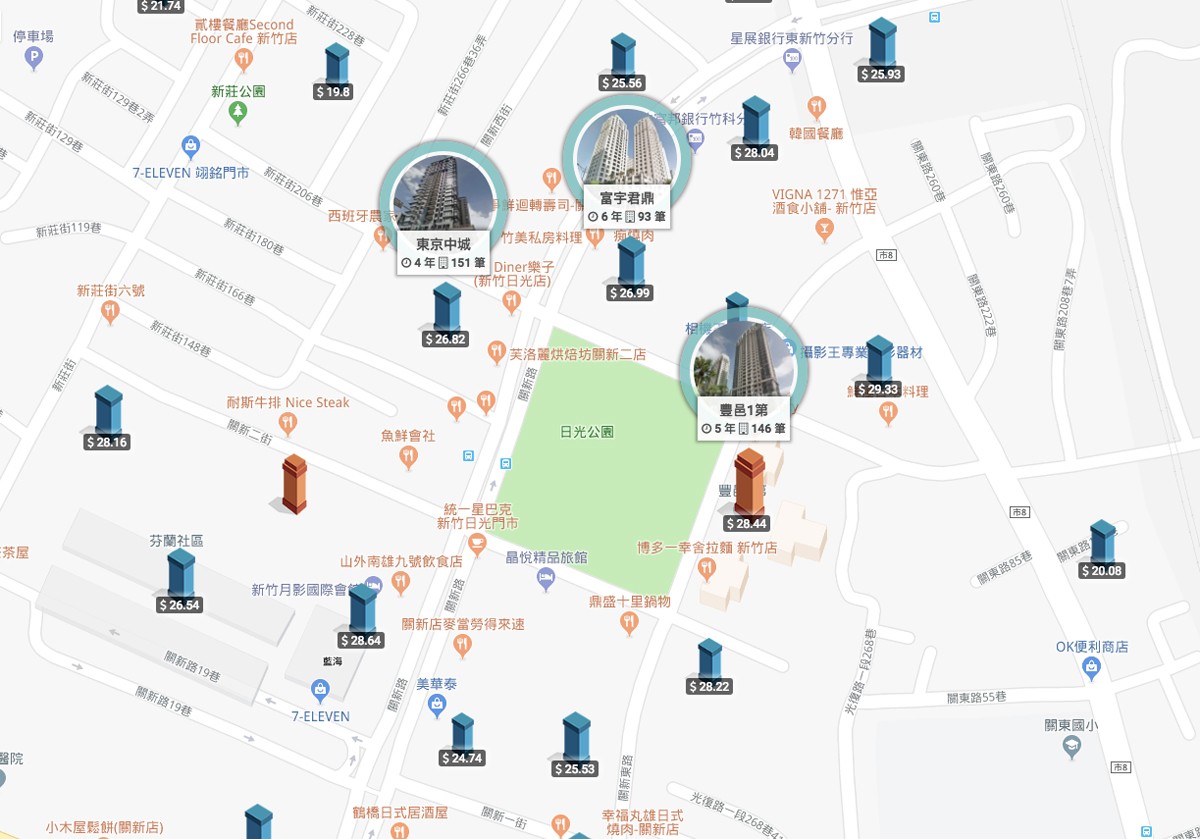
Task: Click the $26.82 building marker
Action: coord(446,315)
